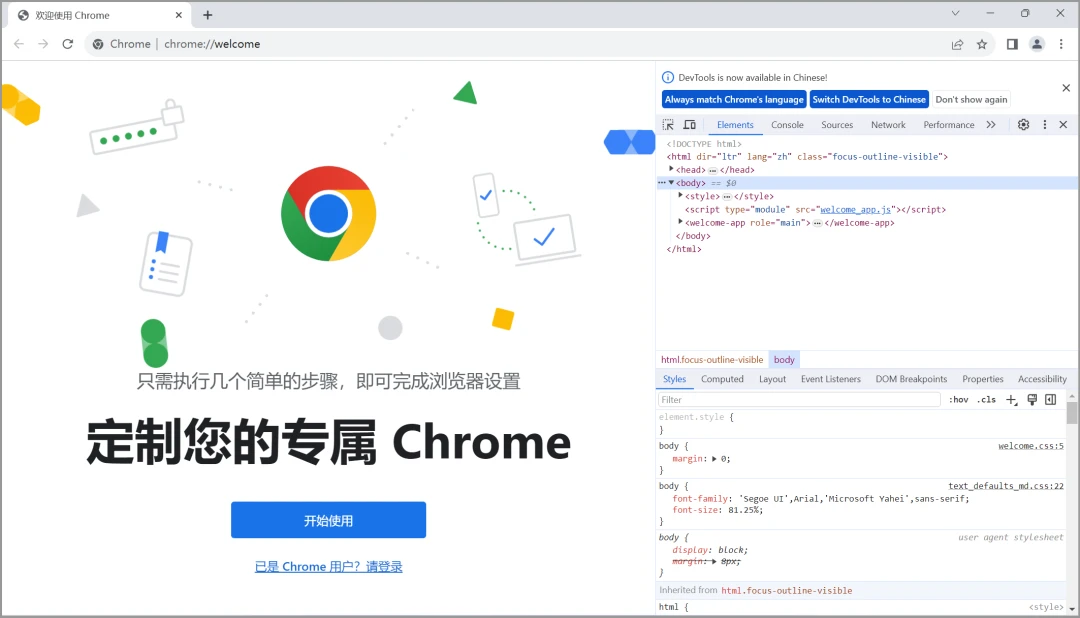Switch to the Styles pane tab
The width and height of the screenshot is (1080, 618).
[674, 379]
